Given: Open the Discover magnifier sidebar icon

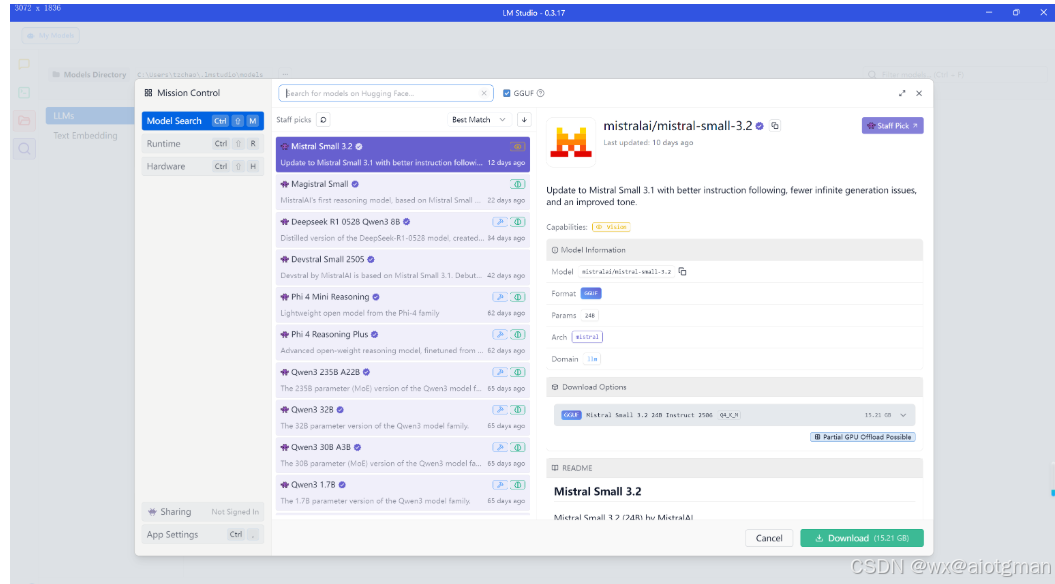Looking at the screenshot, I should click(x=24, y=149).
